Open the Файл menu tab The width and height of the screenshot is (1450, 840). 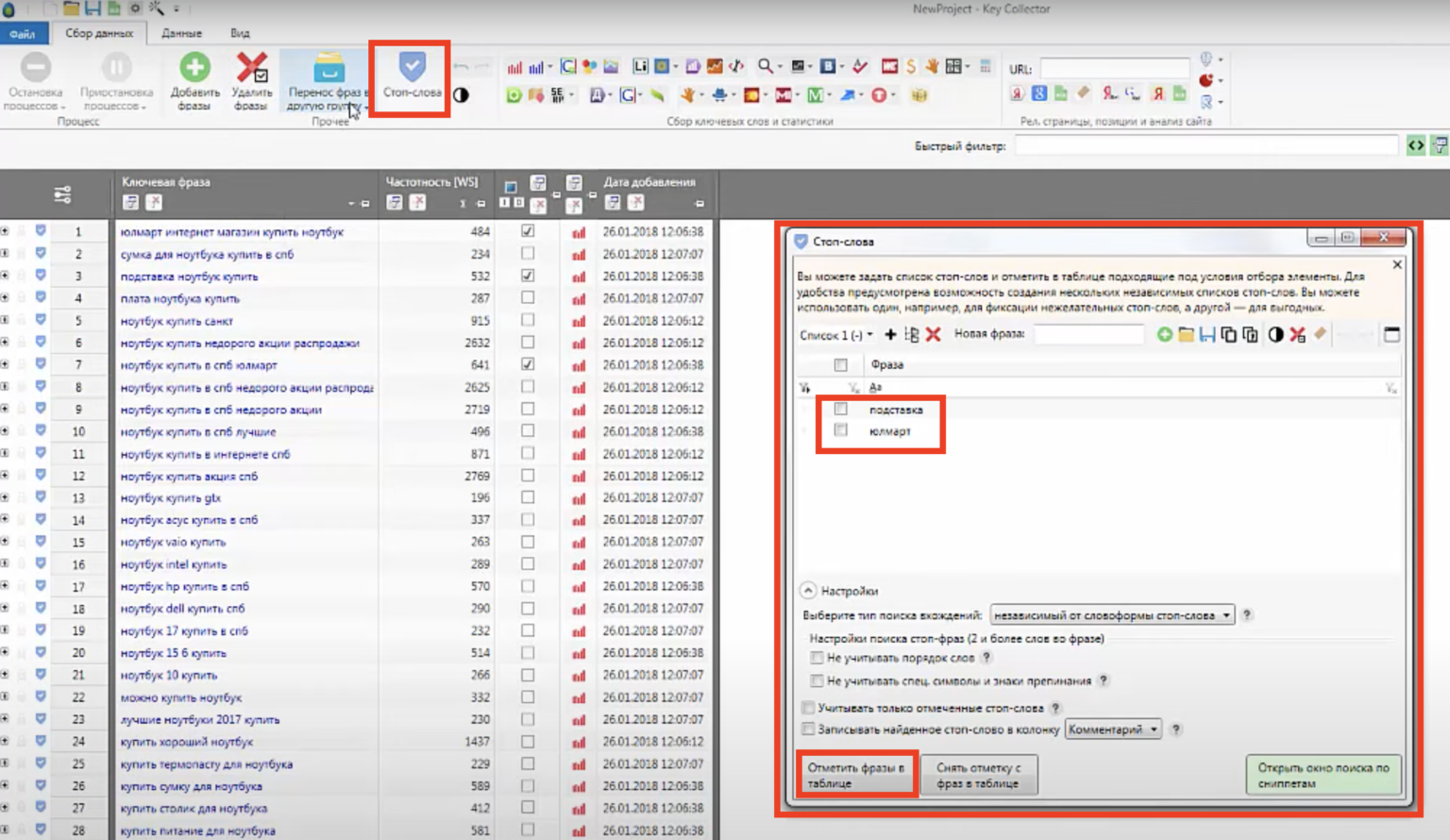[23, 33]
